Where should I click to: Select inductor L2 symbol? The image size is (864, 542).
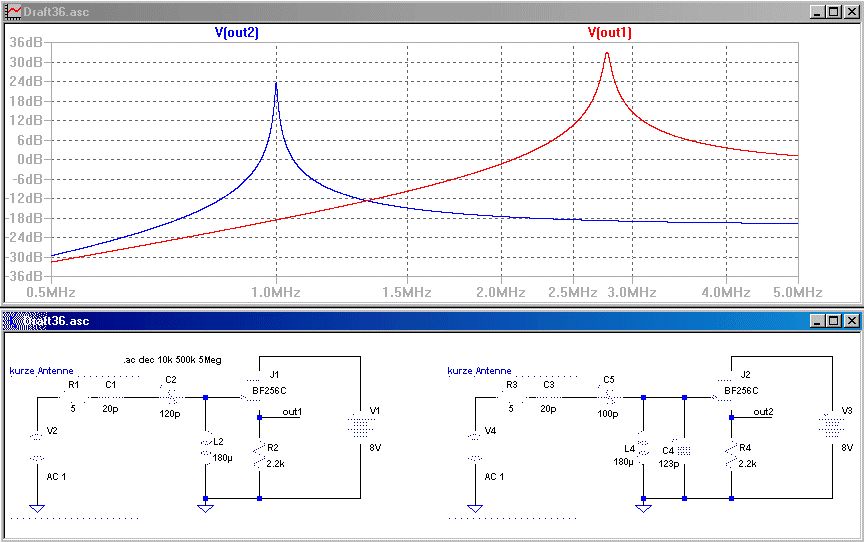coord(206,448)
